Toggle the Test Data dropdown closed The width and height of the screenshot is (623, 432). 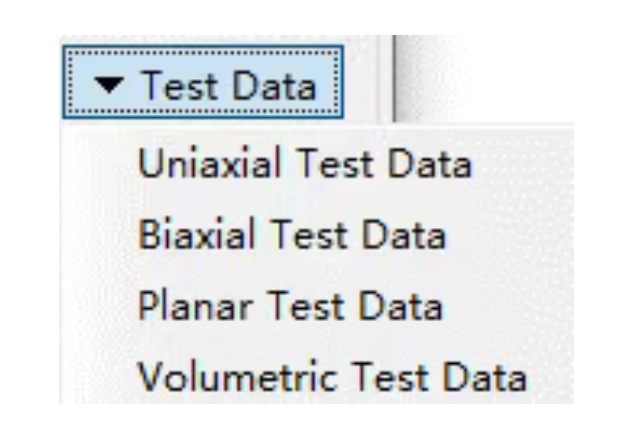pos(203,85)
